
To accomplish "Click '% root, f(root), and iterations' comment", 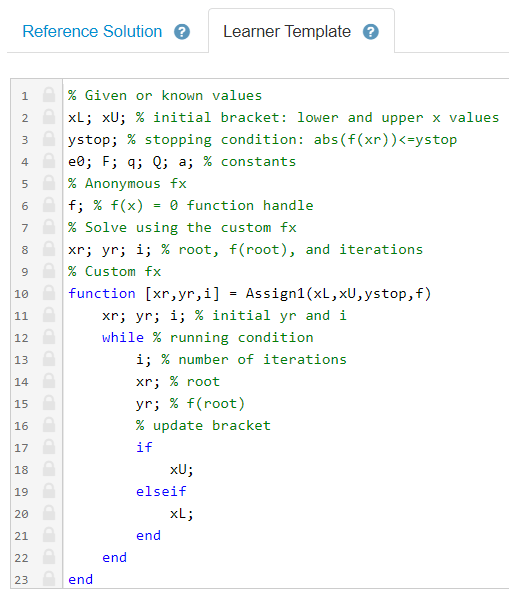I will [x=292, y=250].
